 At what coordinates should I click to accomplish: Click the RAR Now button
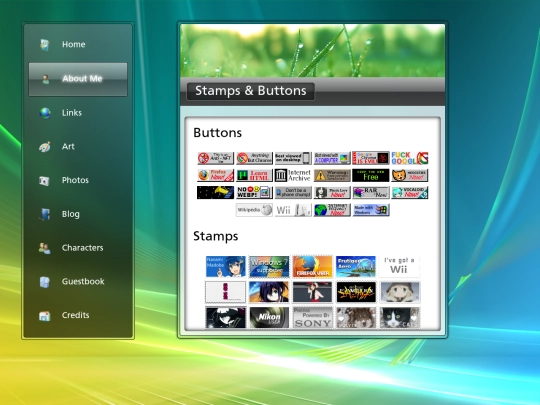pos(371,193)
